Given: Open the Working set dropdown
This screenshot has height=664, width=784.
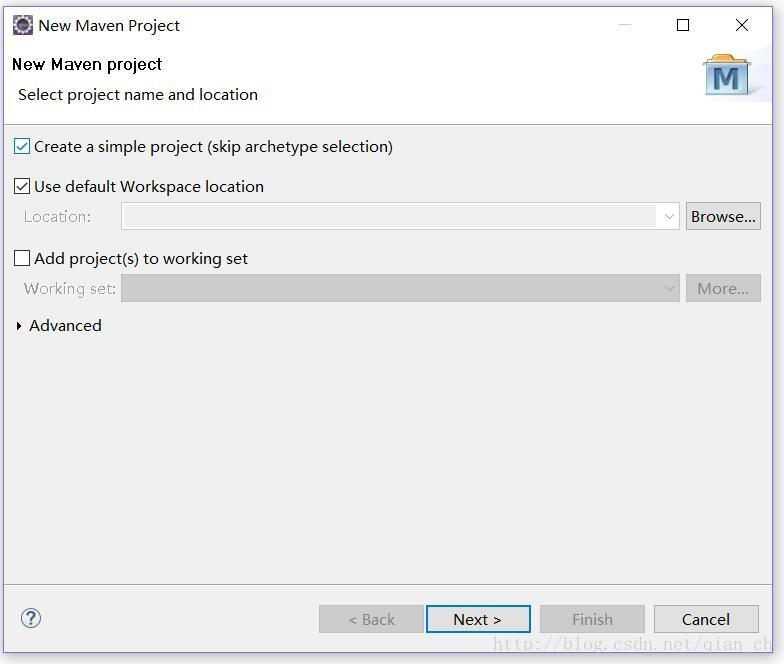Looking at the screenshot, I should click(669, 288).
